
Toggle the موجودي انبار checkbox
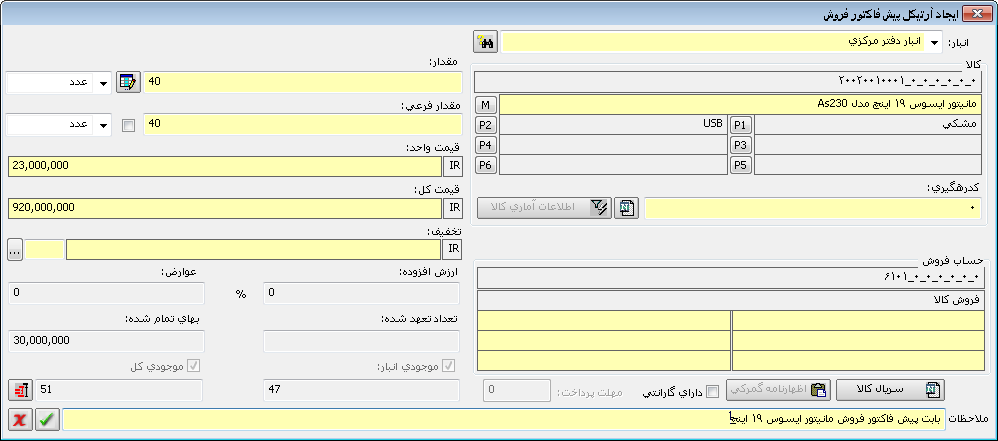tap(448, 365)
